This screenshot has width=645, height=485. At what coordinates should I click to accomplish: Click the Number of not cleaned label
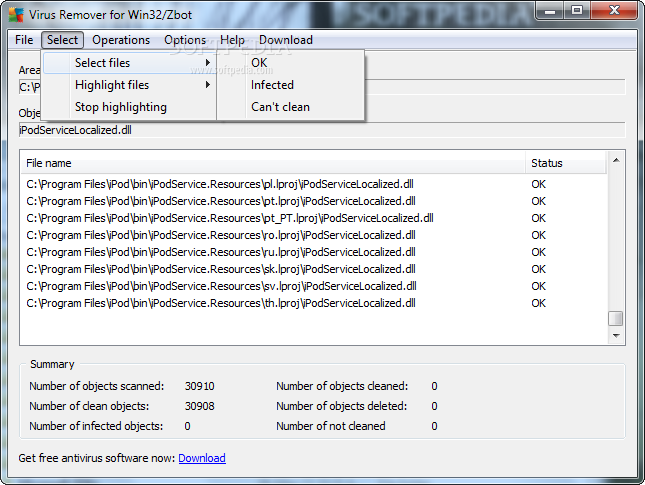[x=331, y=426]
